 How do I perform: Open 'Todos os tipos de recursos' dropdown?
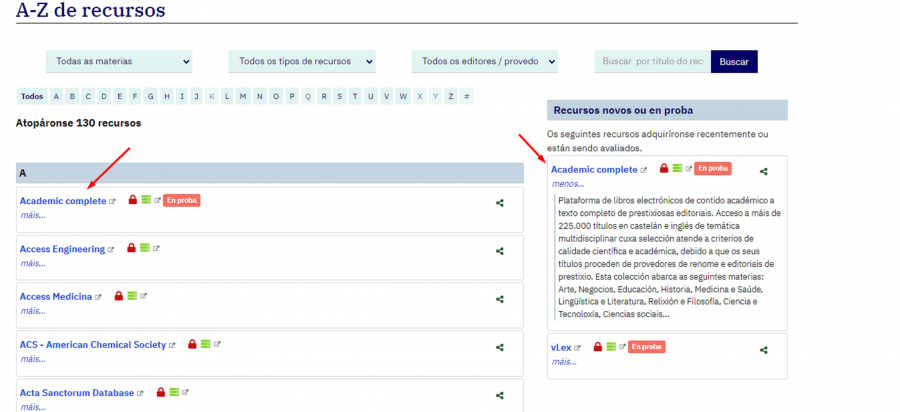tap(302, 62)
